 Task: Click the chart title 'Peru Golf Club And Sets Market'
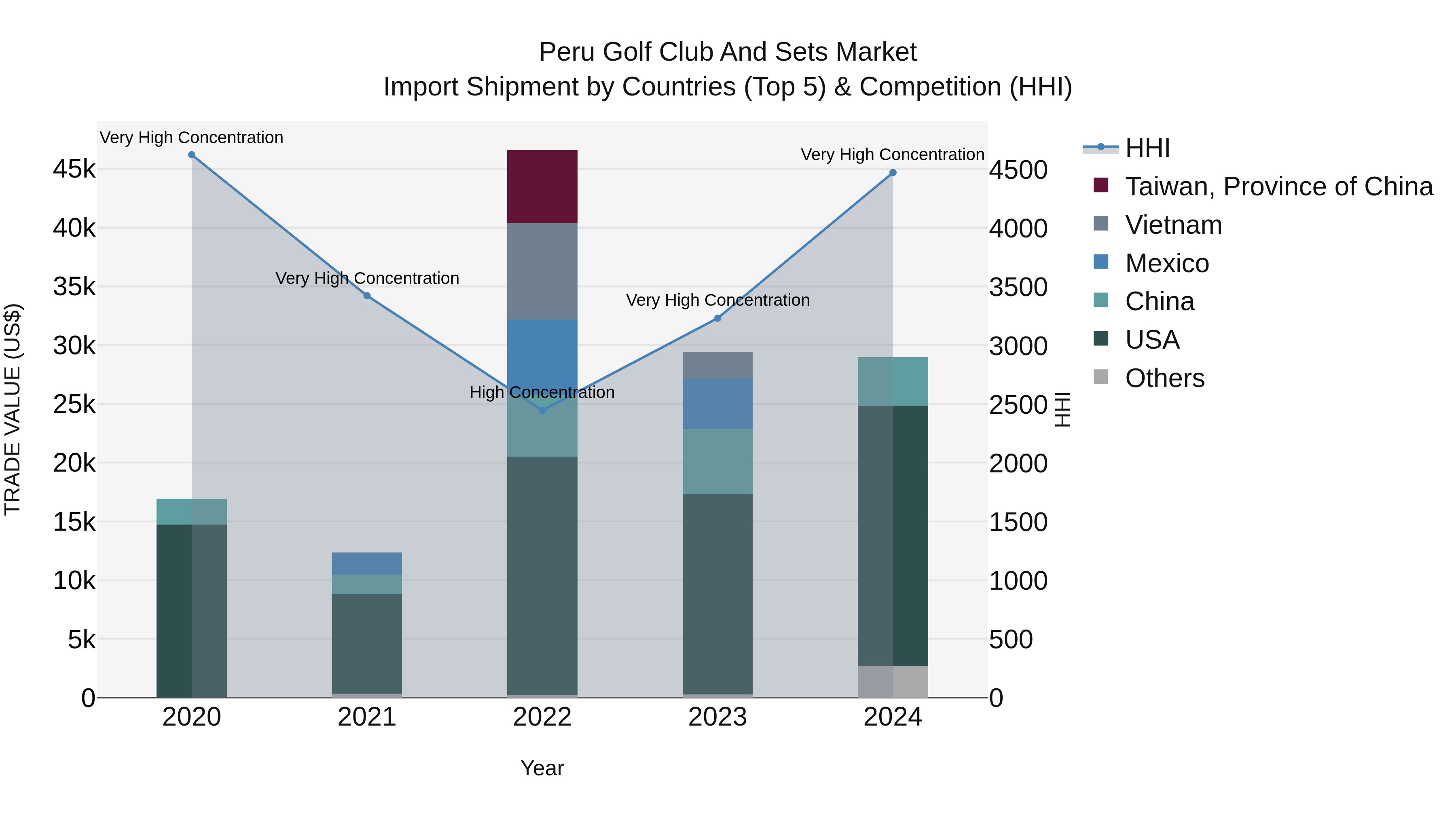point(728,52)
